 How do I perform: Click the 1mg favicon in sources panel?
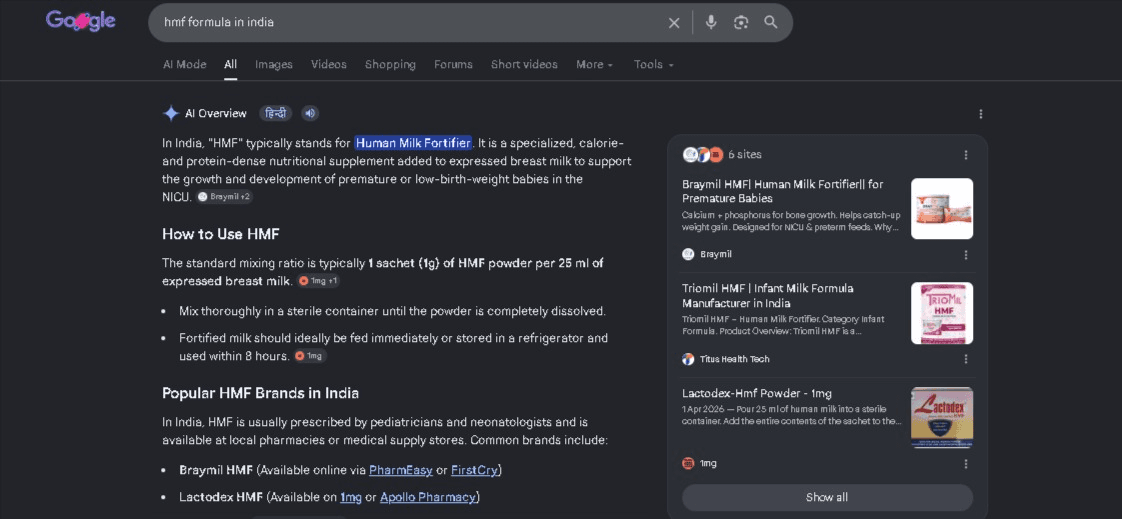point(688,463)
